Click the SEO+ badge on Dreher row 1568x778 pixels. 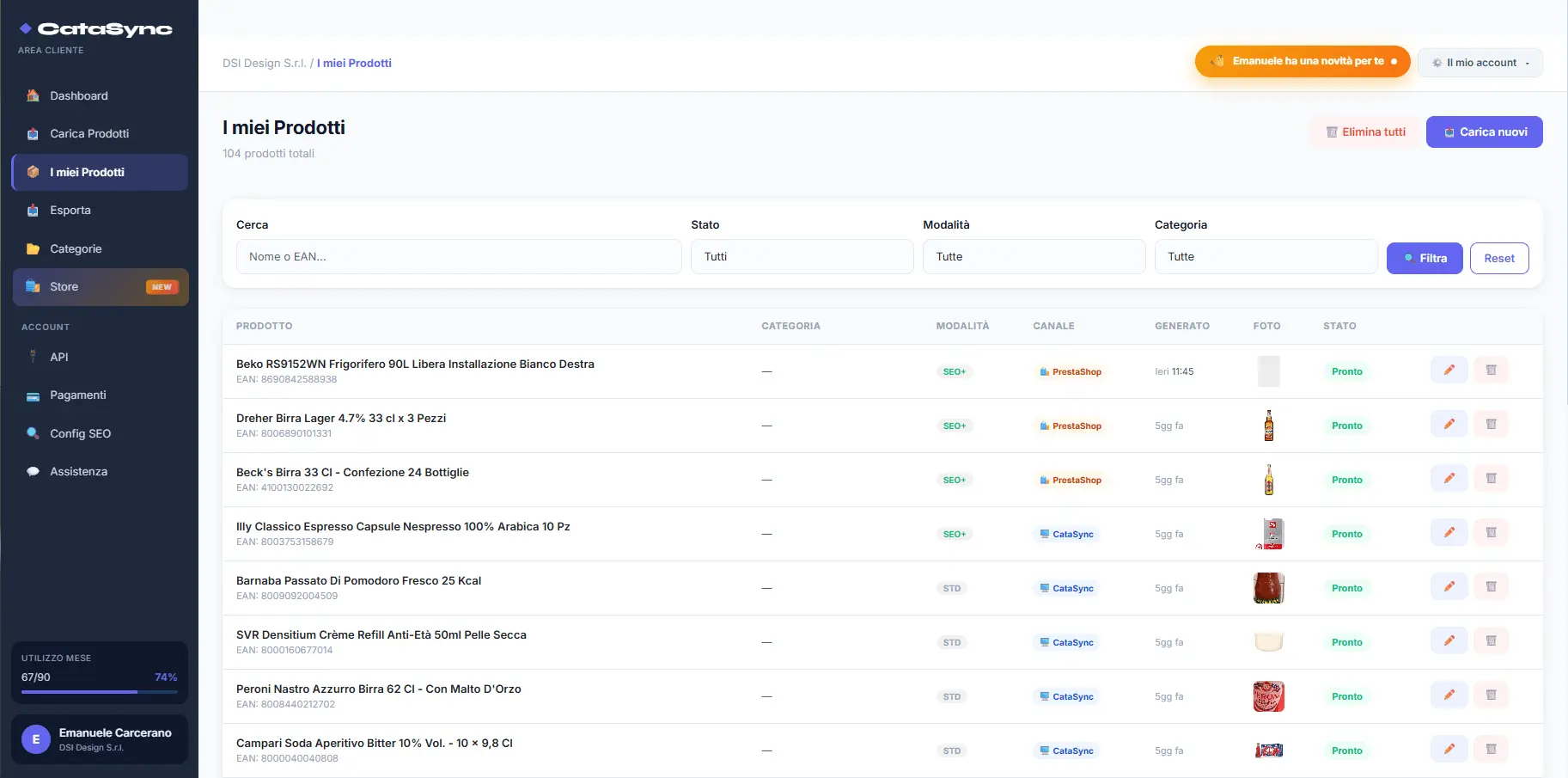tap(955, 426)
